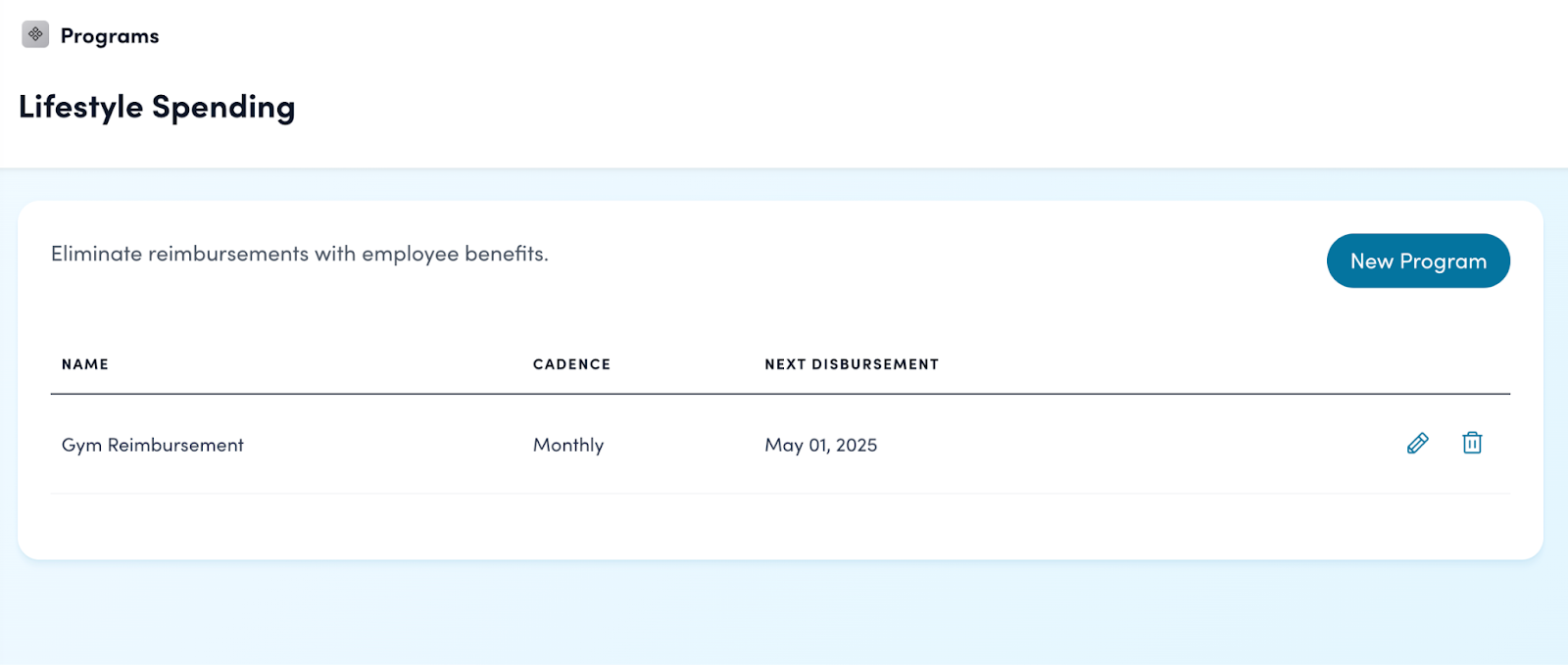
Task: Edit the Gym Reimbursement program with pencil icon
Action: (x=1417, y=444)
